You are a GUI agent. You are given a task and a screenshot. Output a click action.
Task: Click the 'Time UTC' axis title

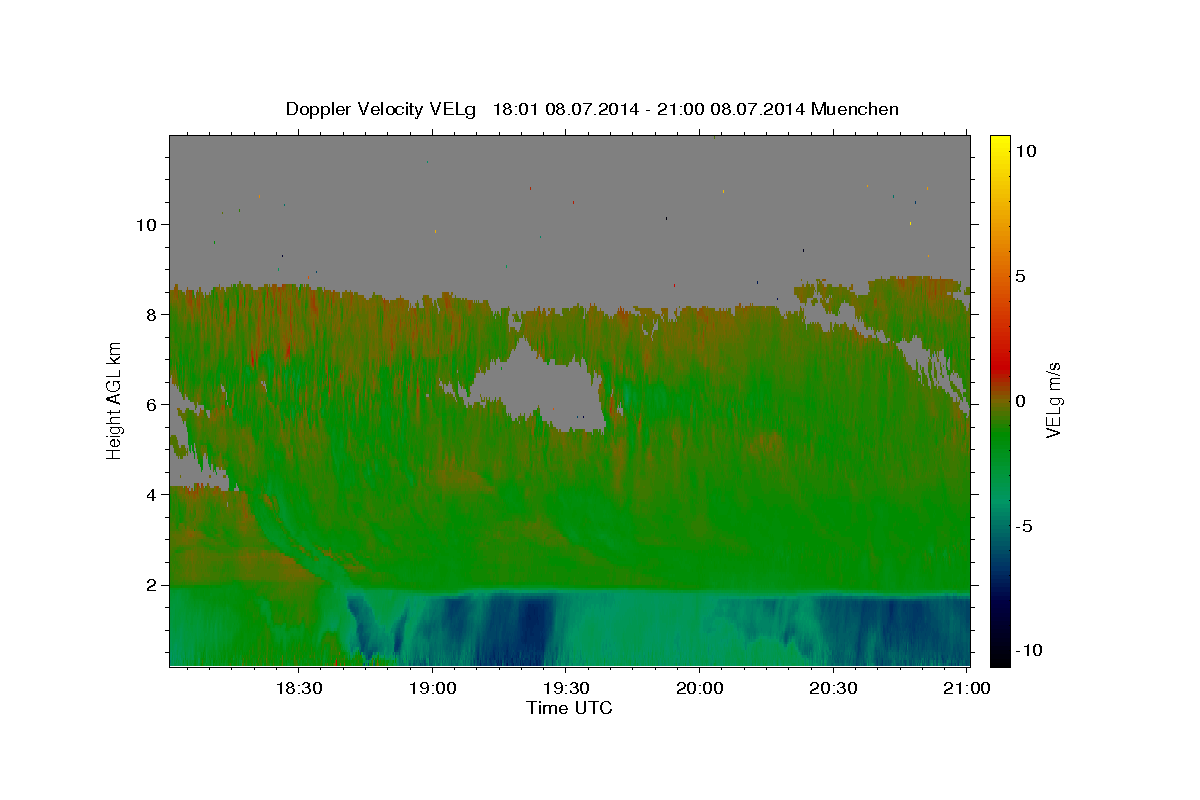click(569, 708)
